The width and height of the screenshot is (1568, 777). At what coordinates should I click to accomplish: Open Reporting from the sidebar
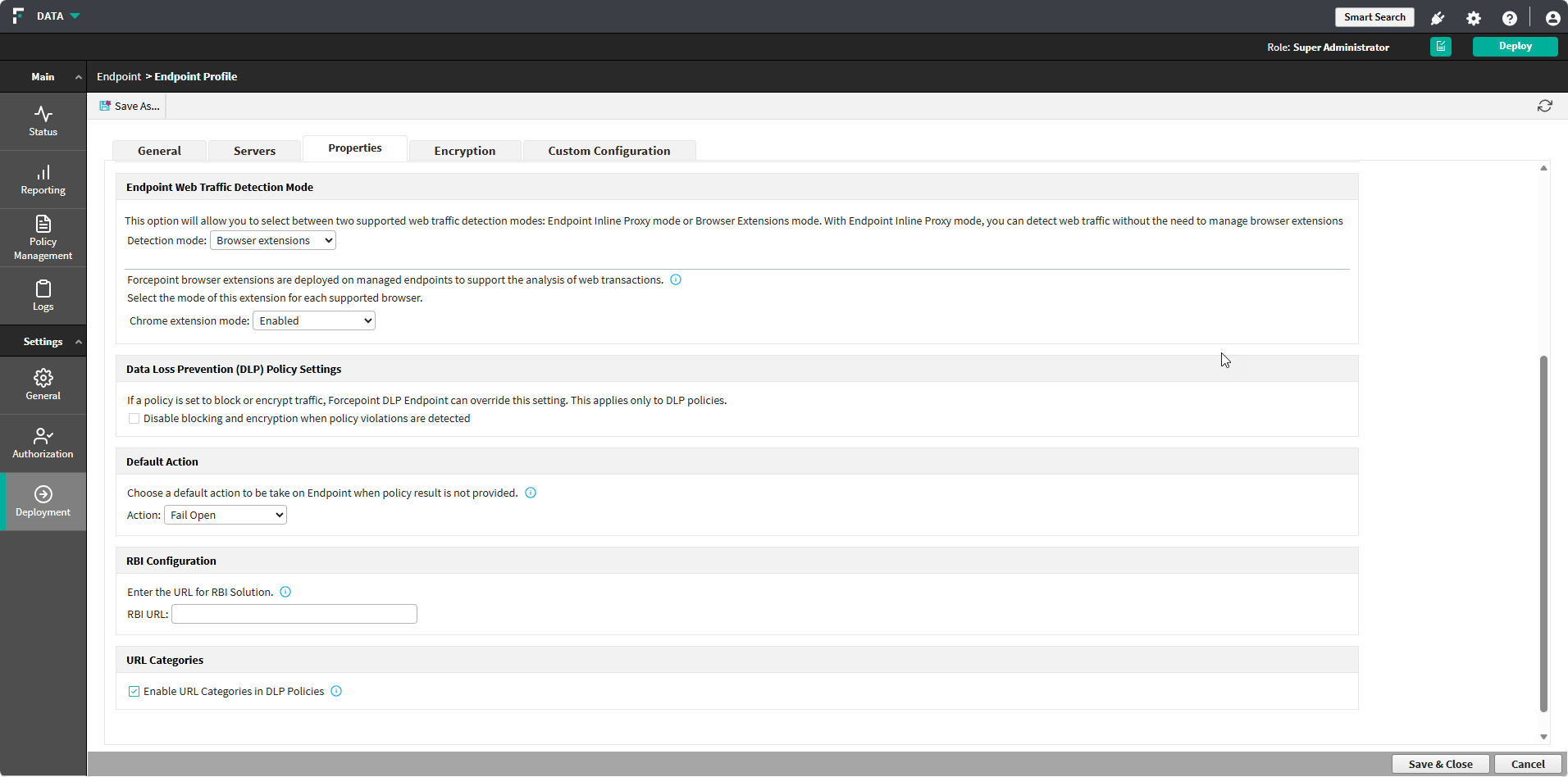coord(43,179)
